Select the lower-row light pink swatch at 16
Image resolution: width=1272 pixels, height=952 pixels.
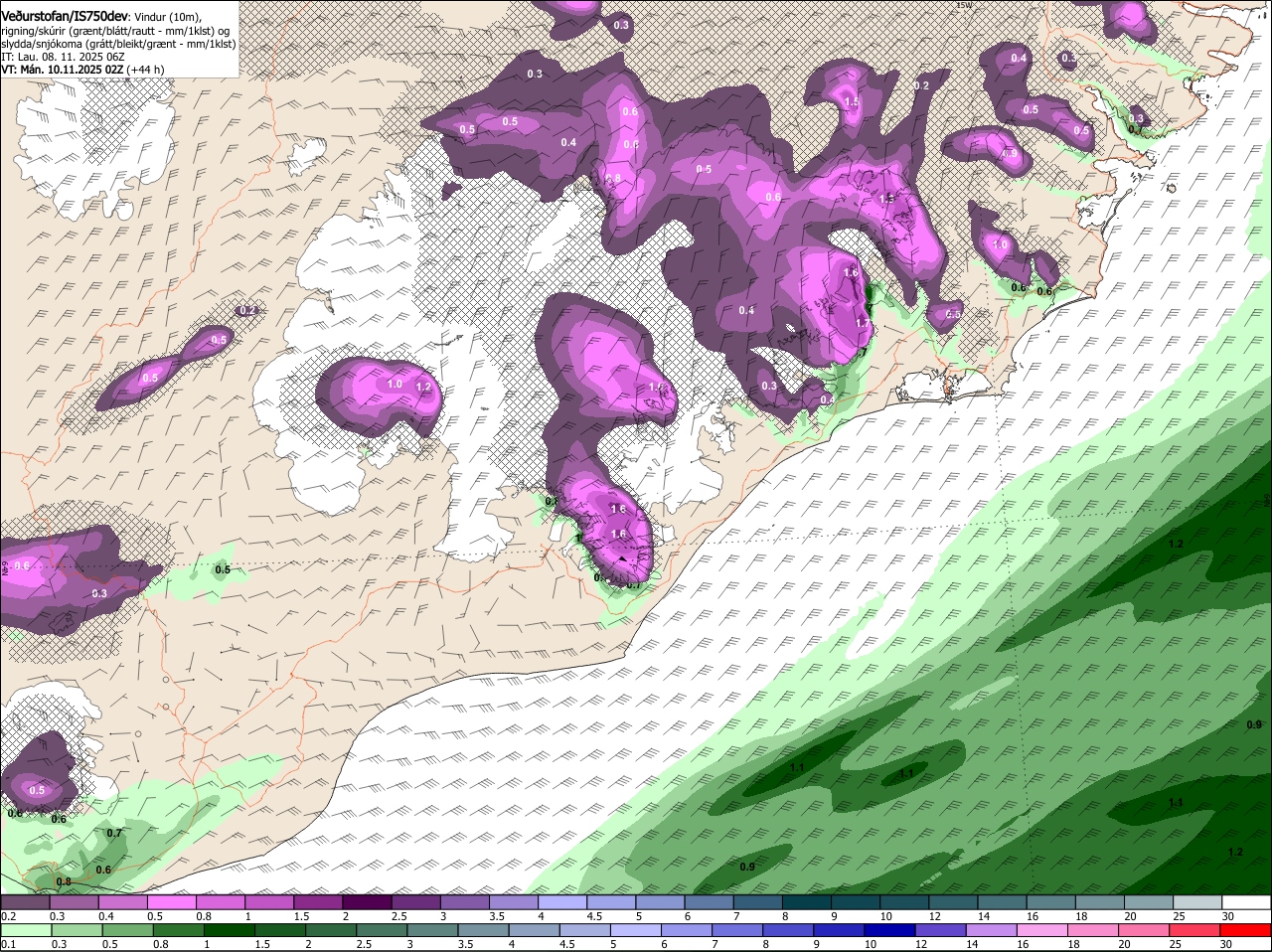coord(1043,931)
